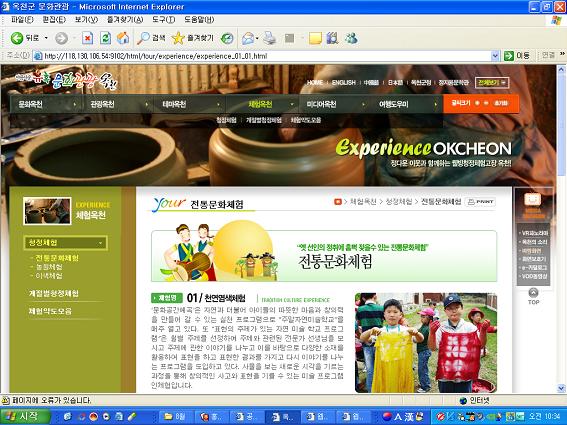The image size is (567, 425).
Task: Click the 시작 Start button
Action: [25, 416]
